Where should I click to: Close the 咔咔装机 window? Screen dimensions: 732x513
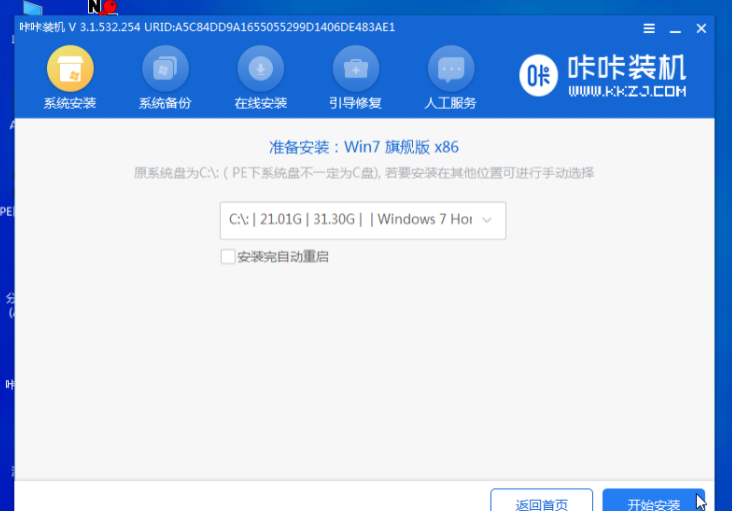coord(701,28)
